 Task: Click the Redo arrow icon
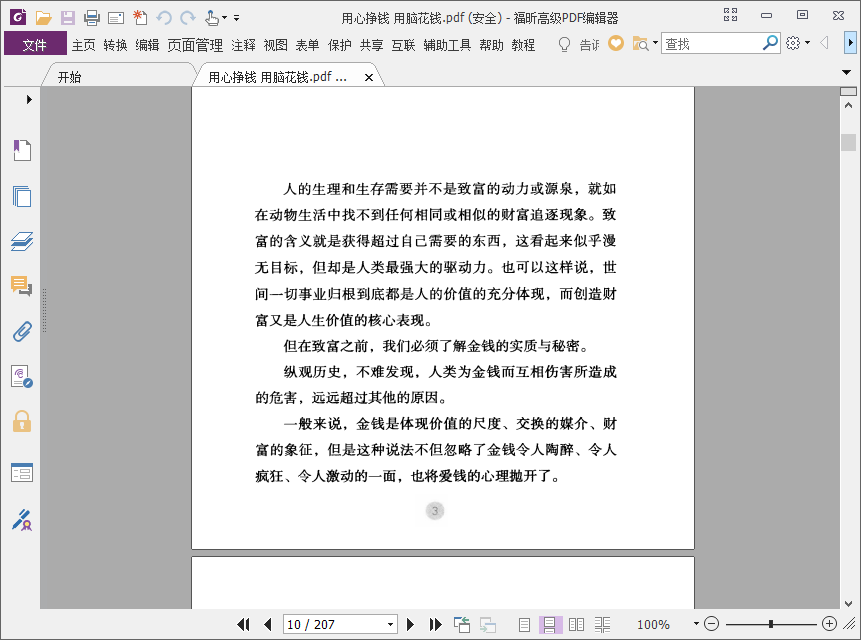tap(188, 18)
